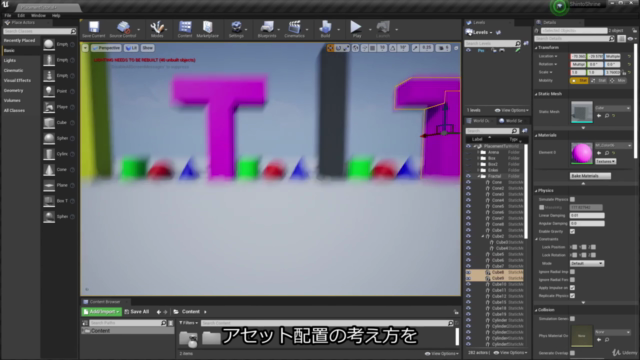
Task: Go back in Content Browser history
Action: click(158, 312)
